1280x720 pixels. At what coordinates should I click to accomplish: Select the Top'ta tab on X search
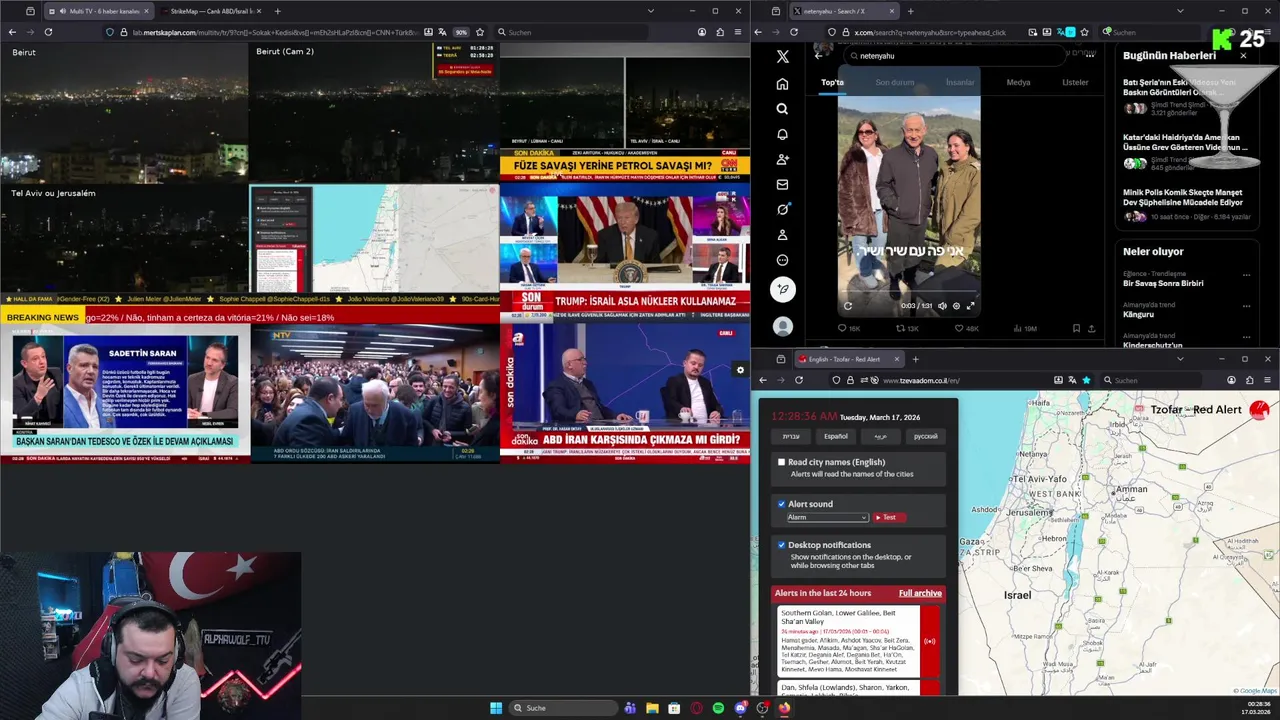(833, 82)
